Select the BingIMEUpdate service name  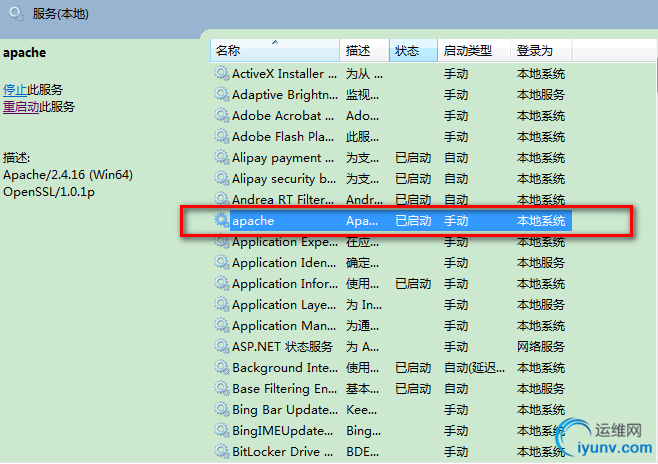click(283, 431)
